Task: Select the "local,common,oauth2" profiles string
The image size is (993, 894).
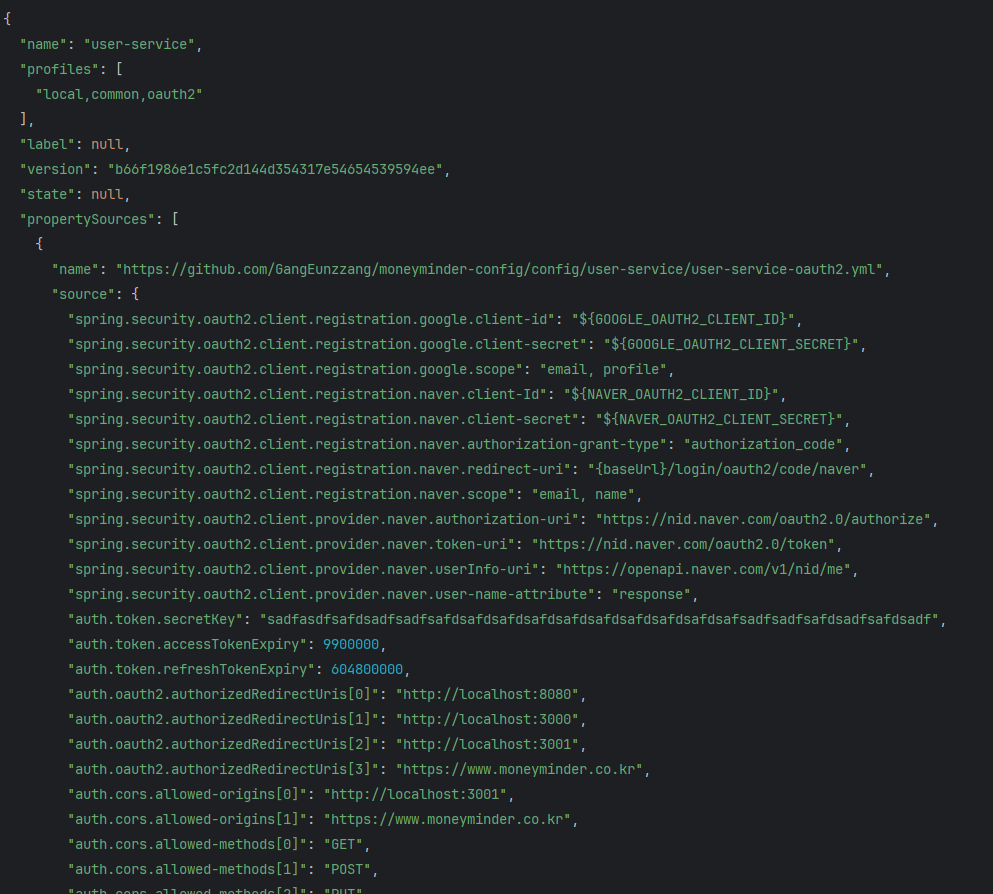Action: (119, 94)
